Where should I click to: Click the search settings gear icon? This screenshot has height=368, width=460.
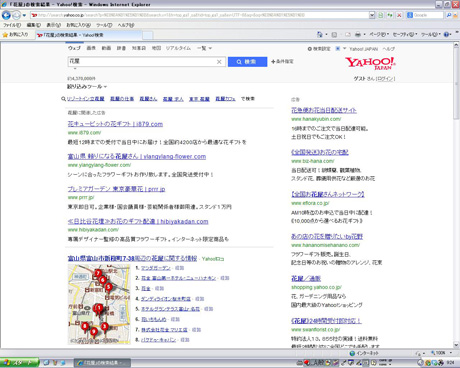pos(310,49)
